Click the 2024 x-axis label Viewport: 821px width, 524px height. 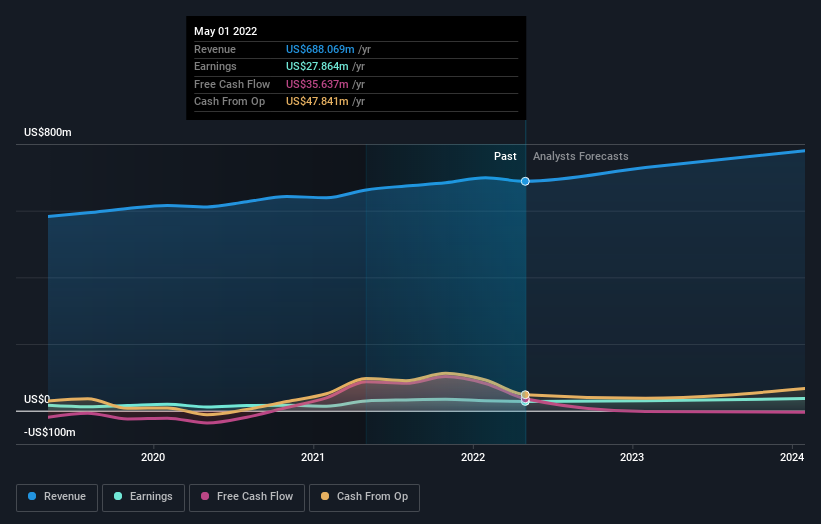coord(792,457)
